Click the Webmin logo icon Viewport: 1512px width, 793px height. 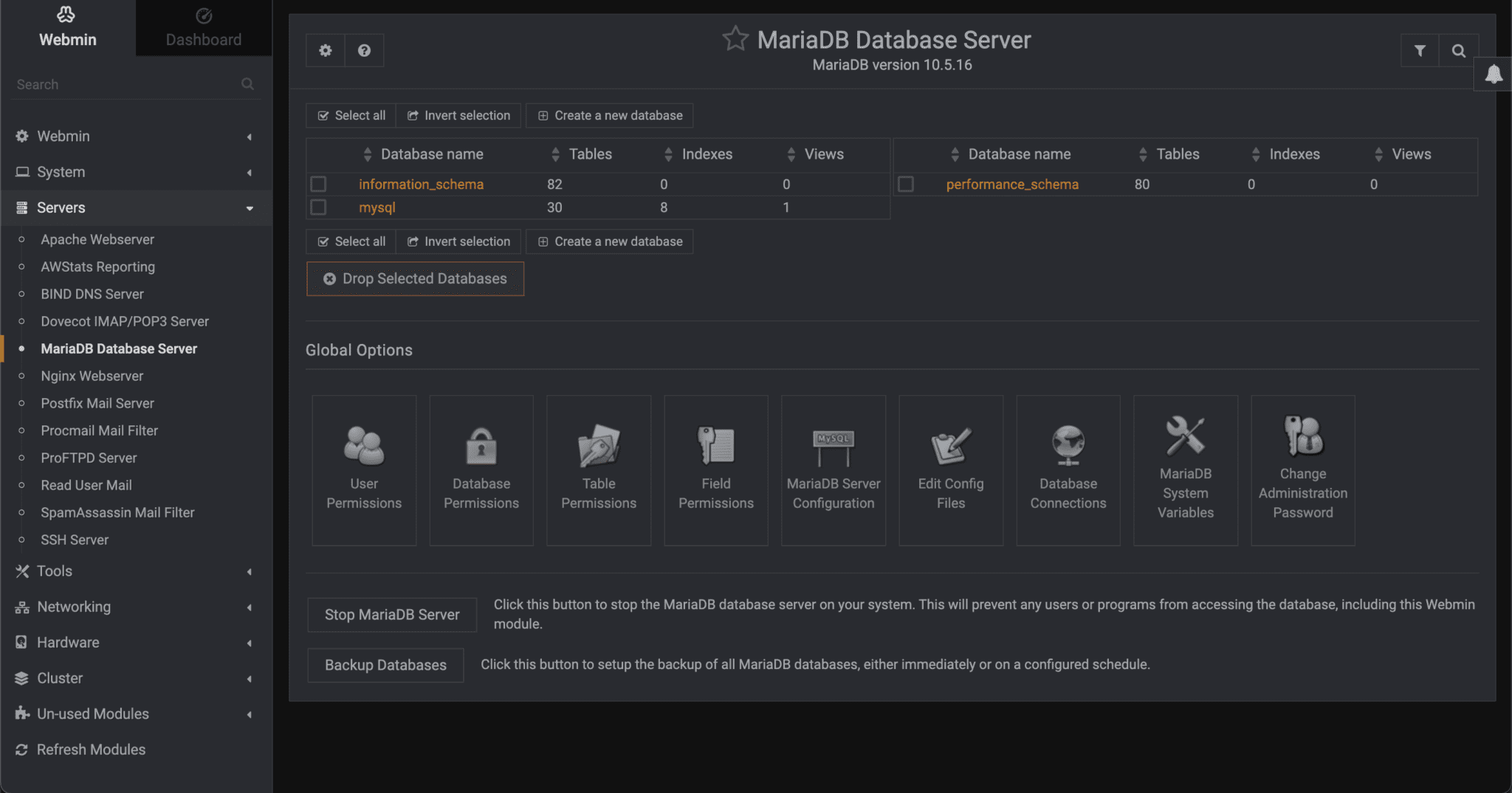(66, 14)
